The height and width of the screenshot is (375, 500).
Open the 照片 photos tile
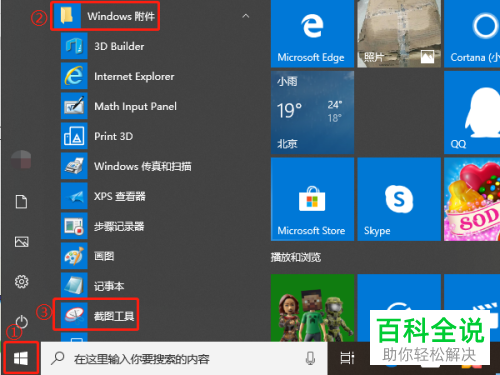pos(399,34)
